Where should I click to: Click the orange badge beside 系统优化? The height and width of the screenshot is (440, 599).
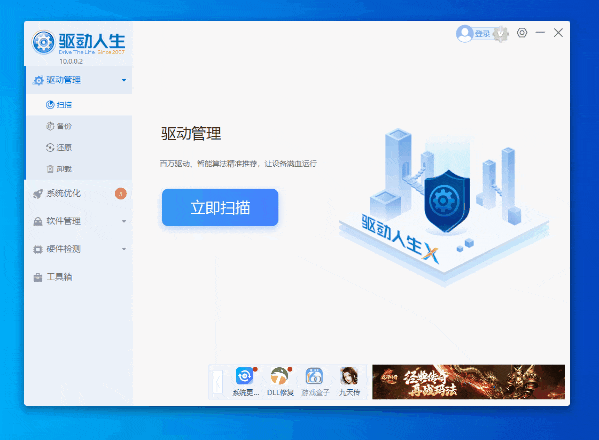121,194
